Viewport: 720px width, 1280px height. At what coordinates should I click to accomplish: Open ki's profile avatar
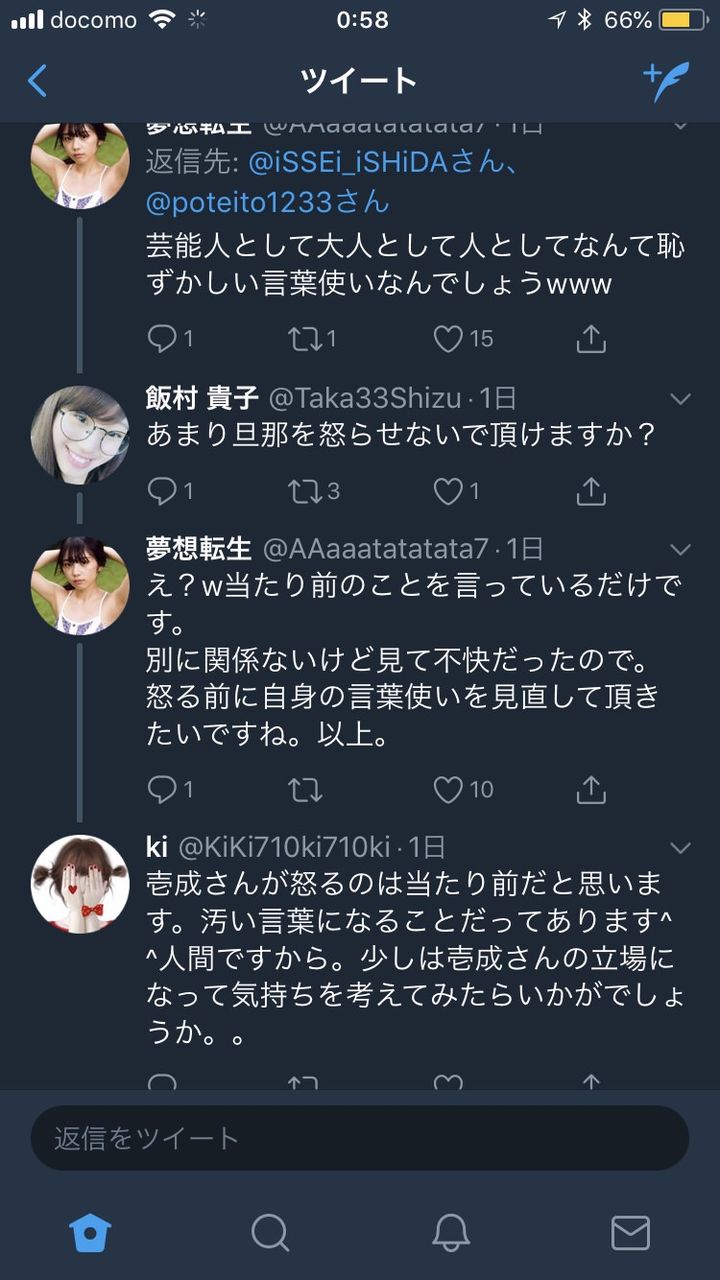click(80, 884)
